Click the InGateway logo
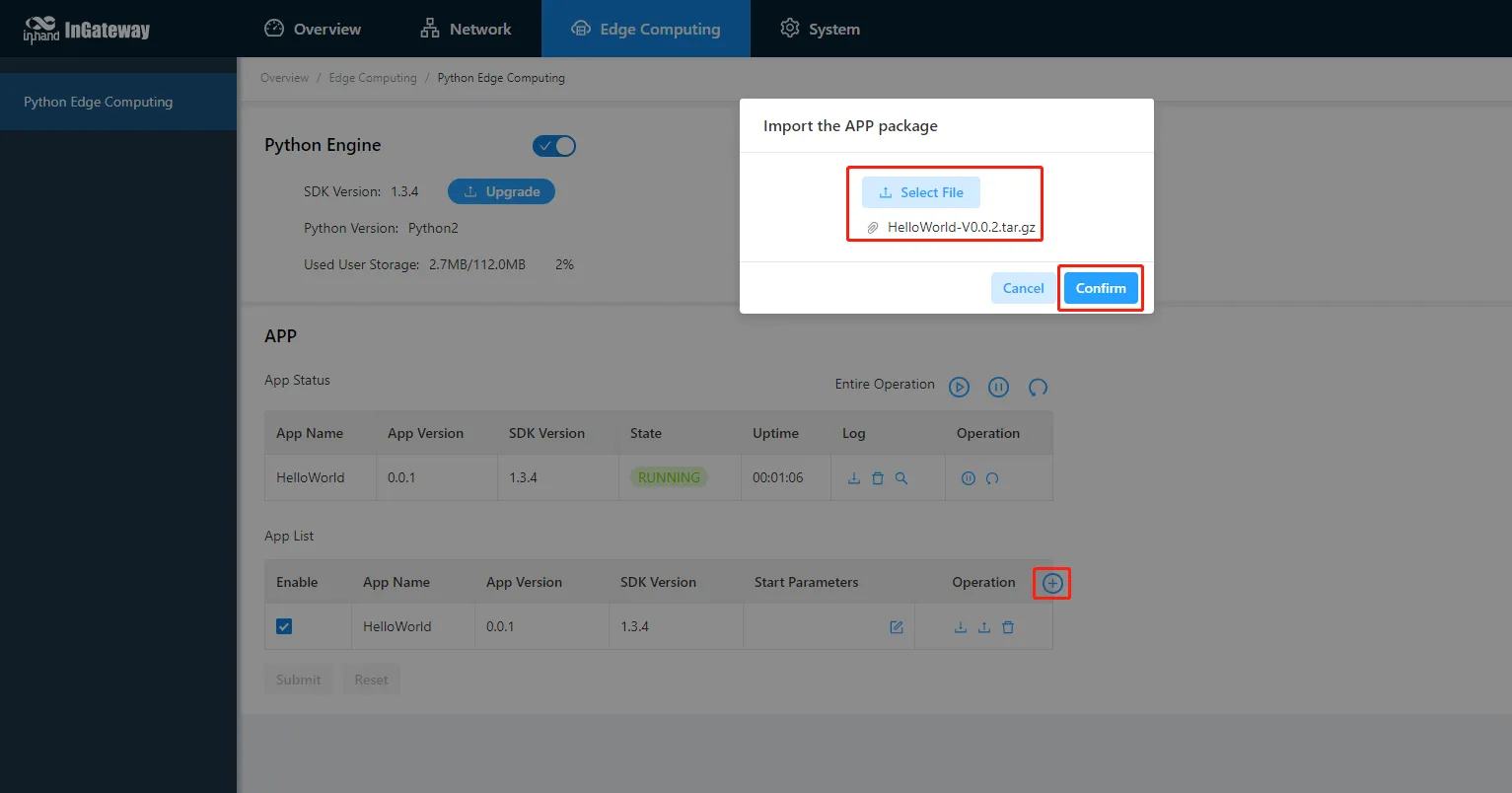This screenshot has width=1512, height=793. tap(87, 30)
